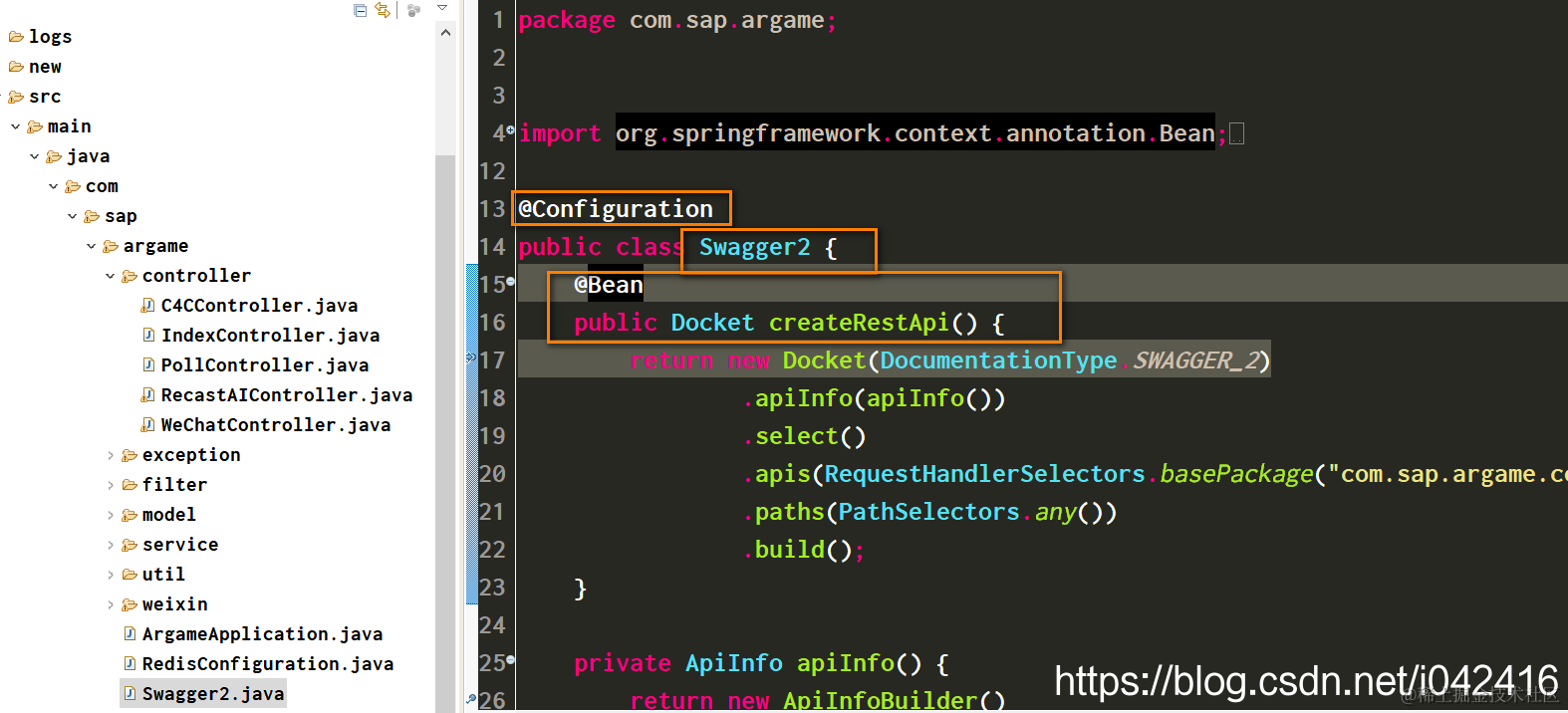1568x713 pixels.
Task: Toggle the Link with Editor arrows icon
Action: 383,10
